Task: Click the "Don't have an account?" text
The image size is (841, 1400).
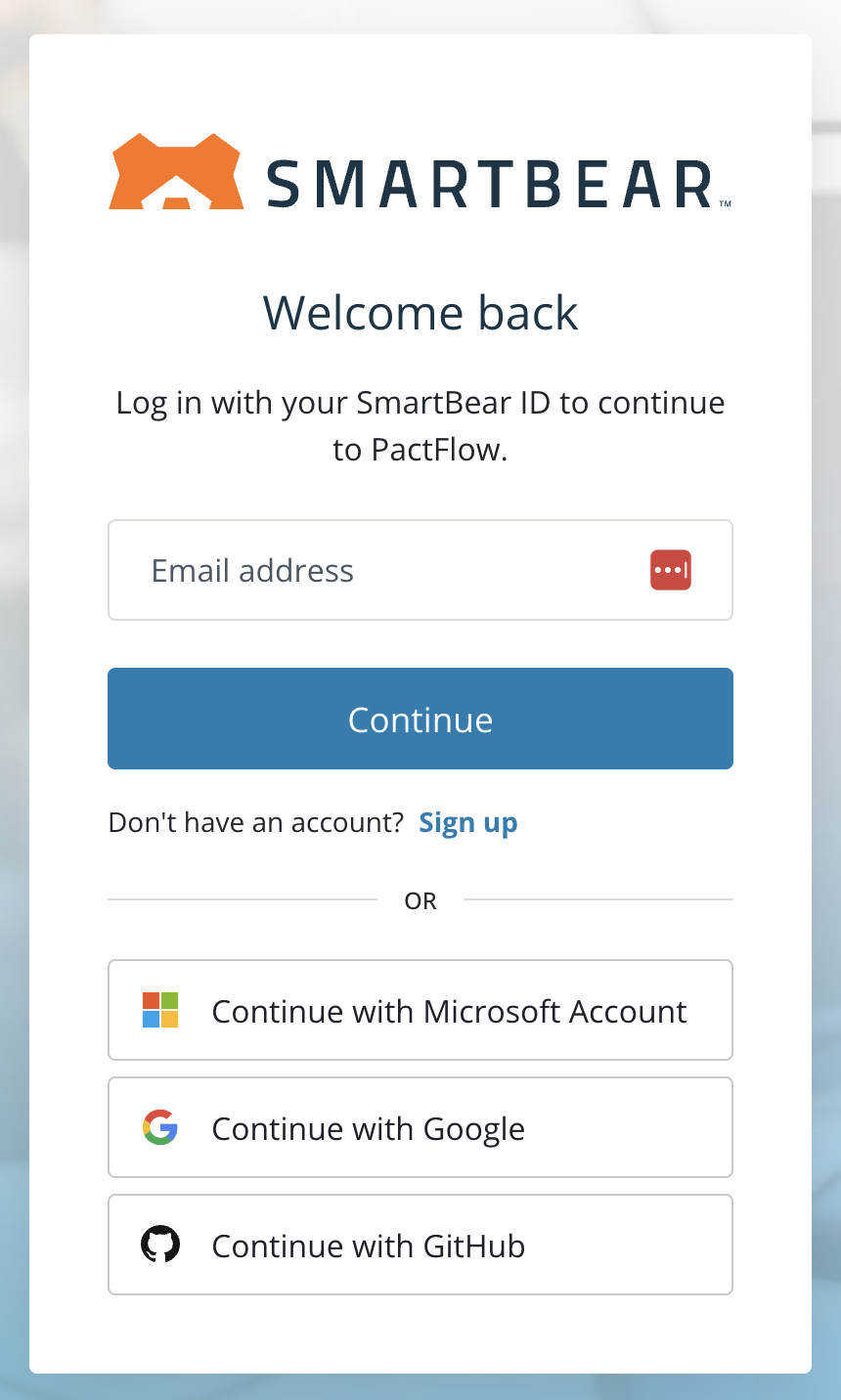Action: point(256,823)
